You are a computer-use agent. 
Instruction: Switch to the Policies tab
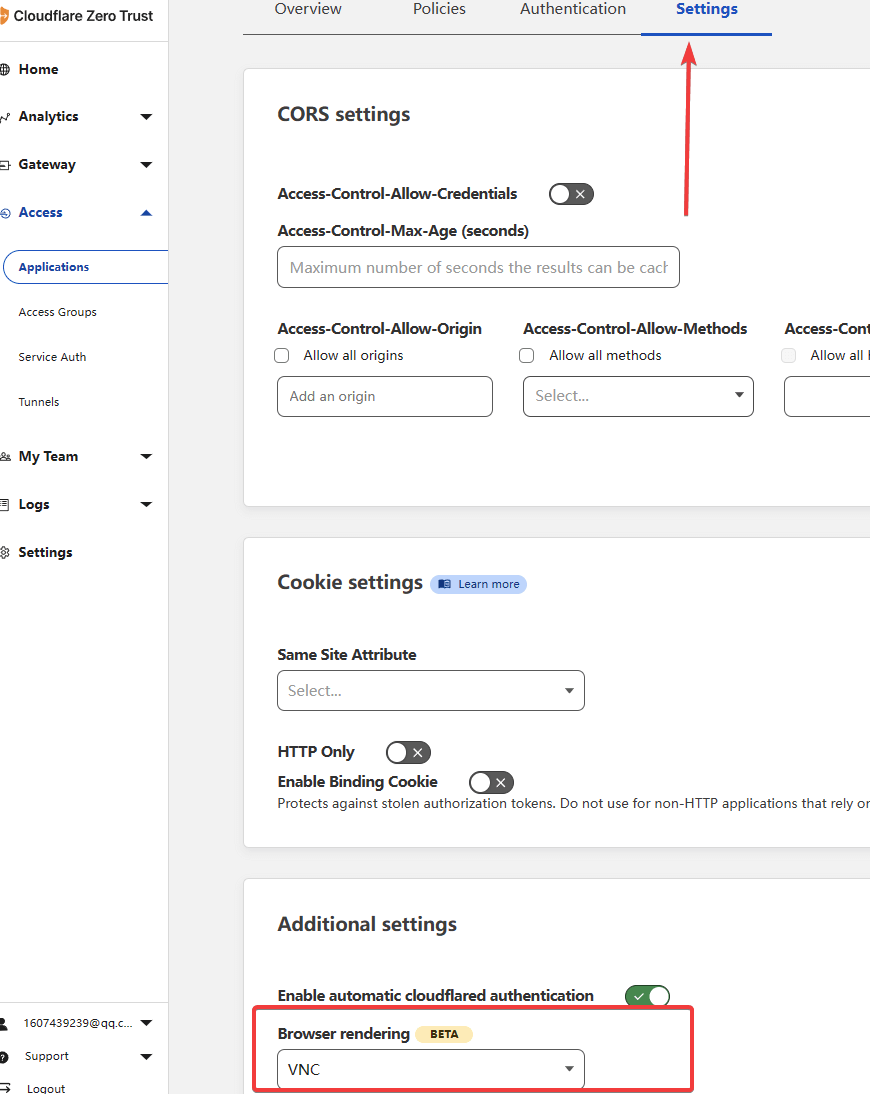click(x=439, y=9)
